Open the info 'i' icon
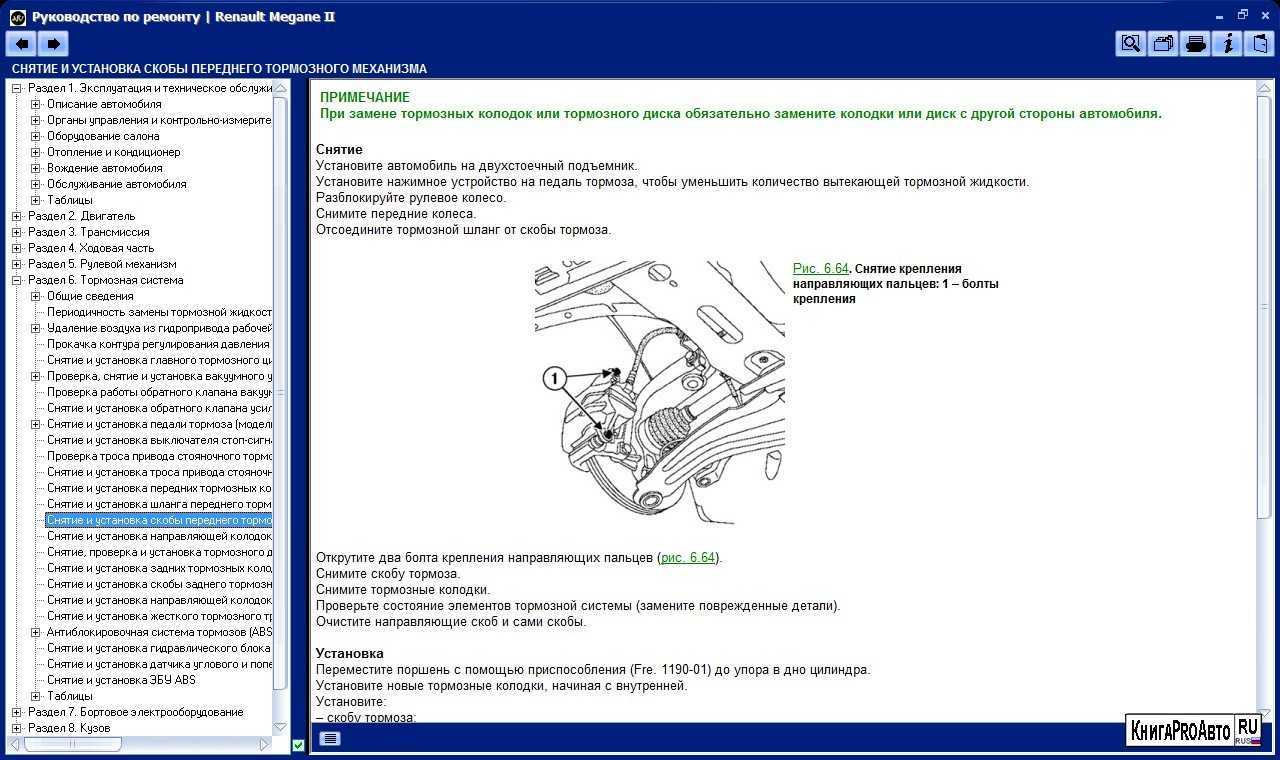The height and width of the screenshot is (760, 1280). [1227, 43]
